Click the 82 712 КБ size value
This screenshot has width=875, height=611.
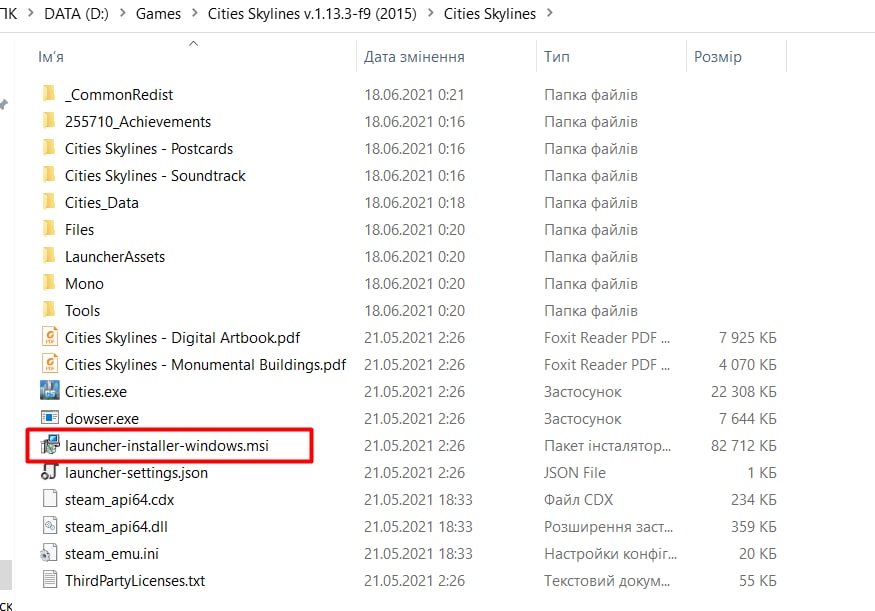(743, 446)
